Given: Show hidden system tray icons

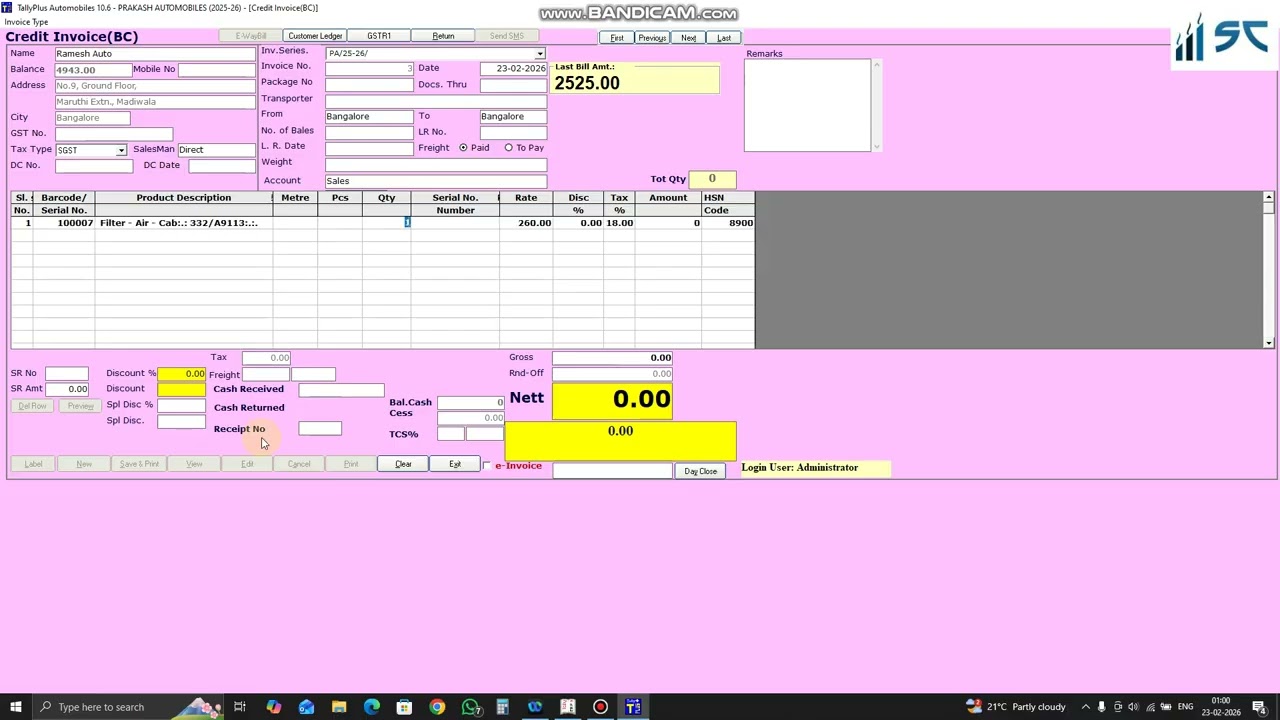Looking at the screenshot, I should coord(1084,707).
